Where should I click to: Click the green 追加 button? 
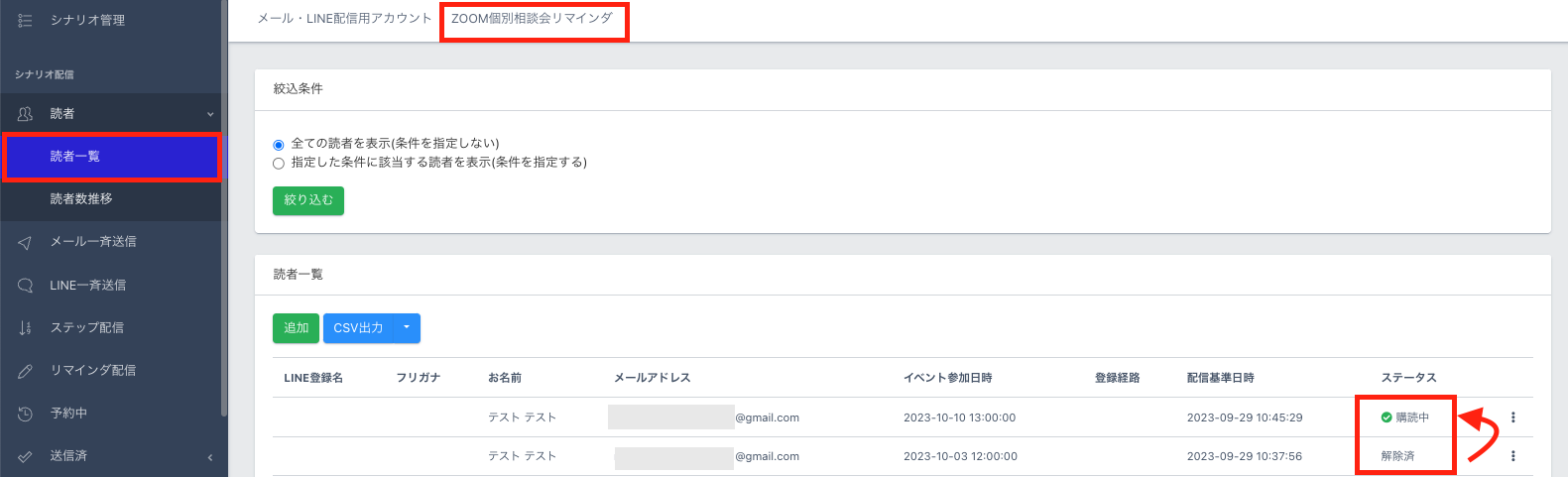click(x=296, y=328)
